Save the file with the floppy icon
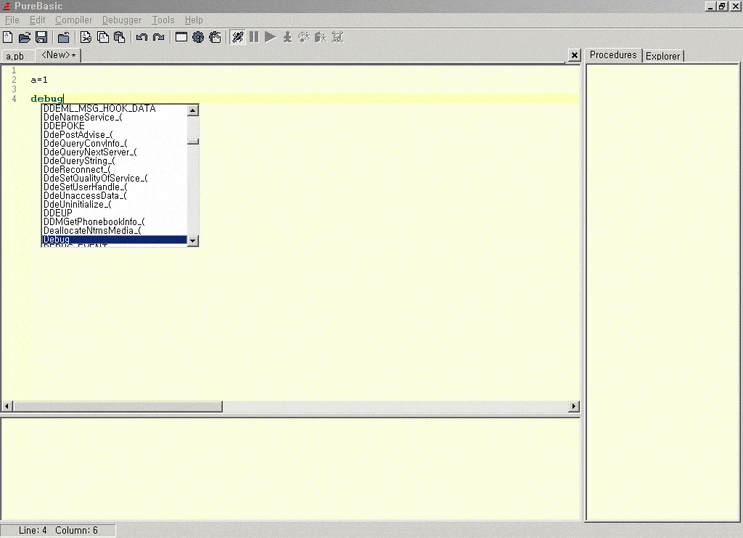743x538 pixels. [x=41, y=37]
